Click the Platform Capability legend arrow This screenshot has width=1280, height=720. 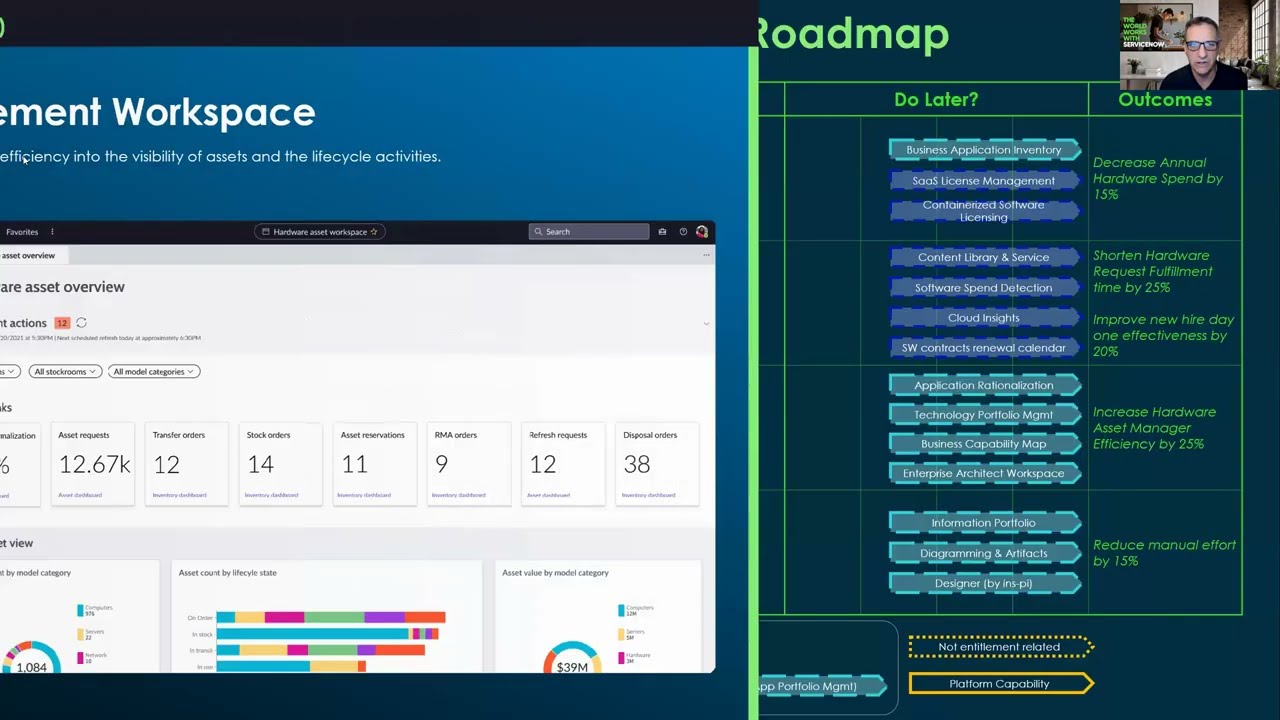1001,684
